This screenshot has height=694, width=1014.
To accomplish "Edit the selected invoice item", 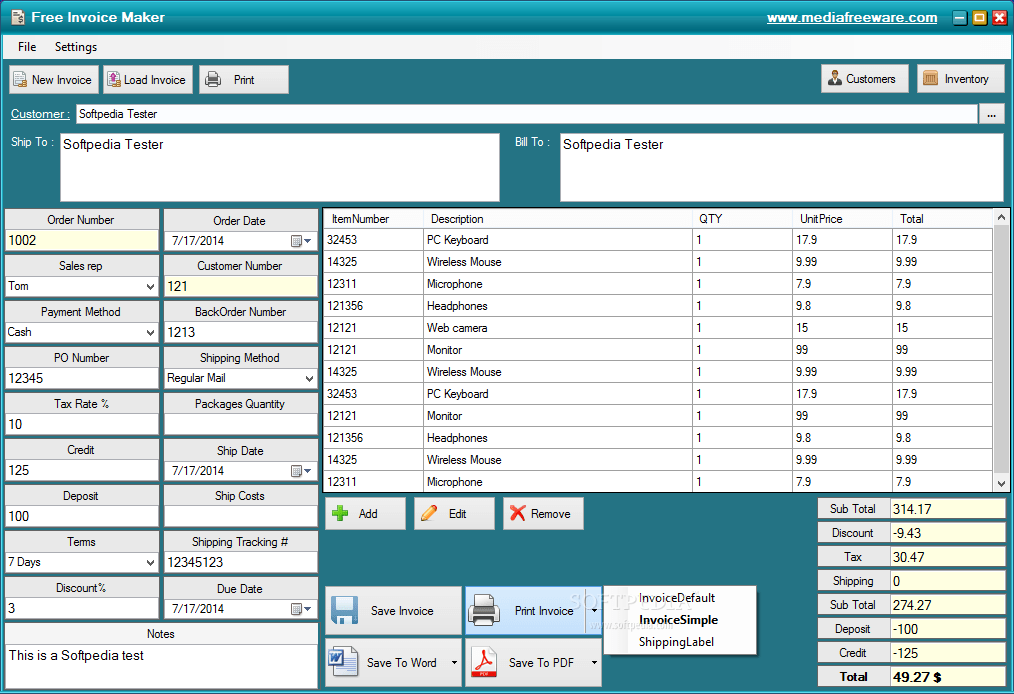I will pyautogui.click(x=453, y=513).
